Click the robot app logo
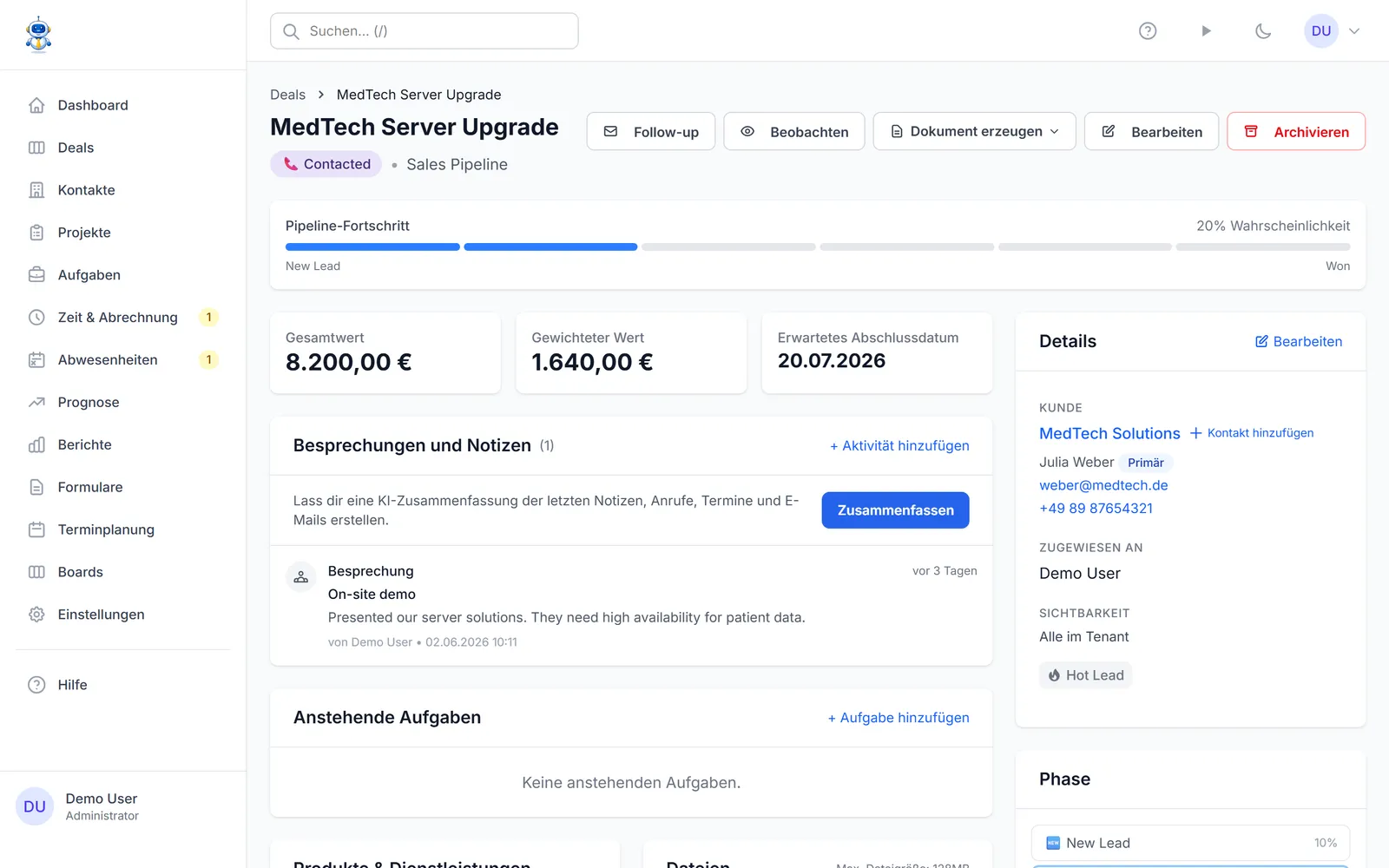Image resolution: width=1389 pixels, height=868 pixels. point(38,35)
